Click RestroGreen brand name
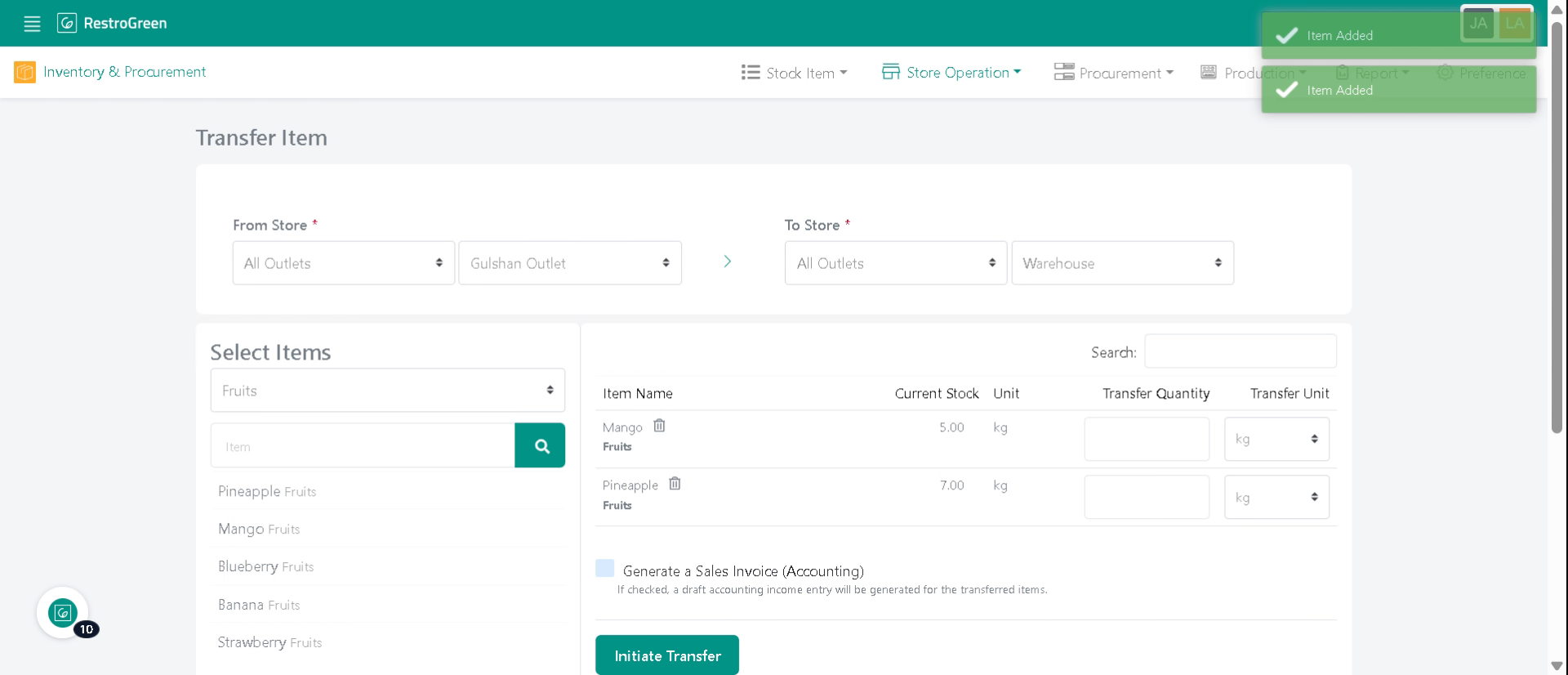Screen dimensions: 1568x675 (125, 23)
